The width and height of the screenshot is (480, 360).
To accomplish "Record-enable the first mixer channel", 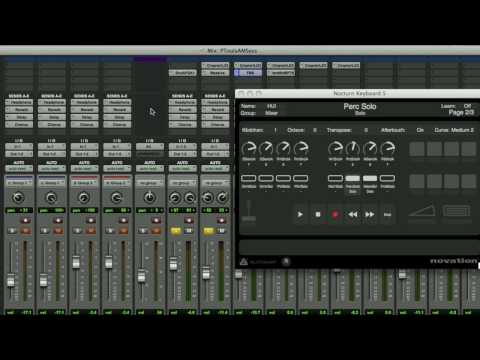I will tap(26, 220).
